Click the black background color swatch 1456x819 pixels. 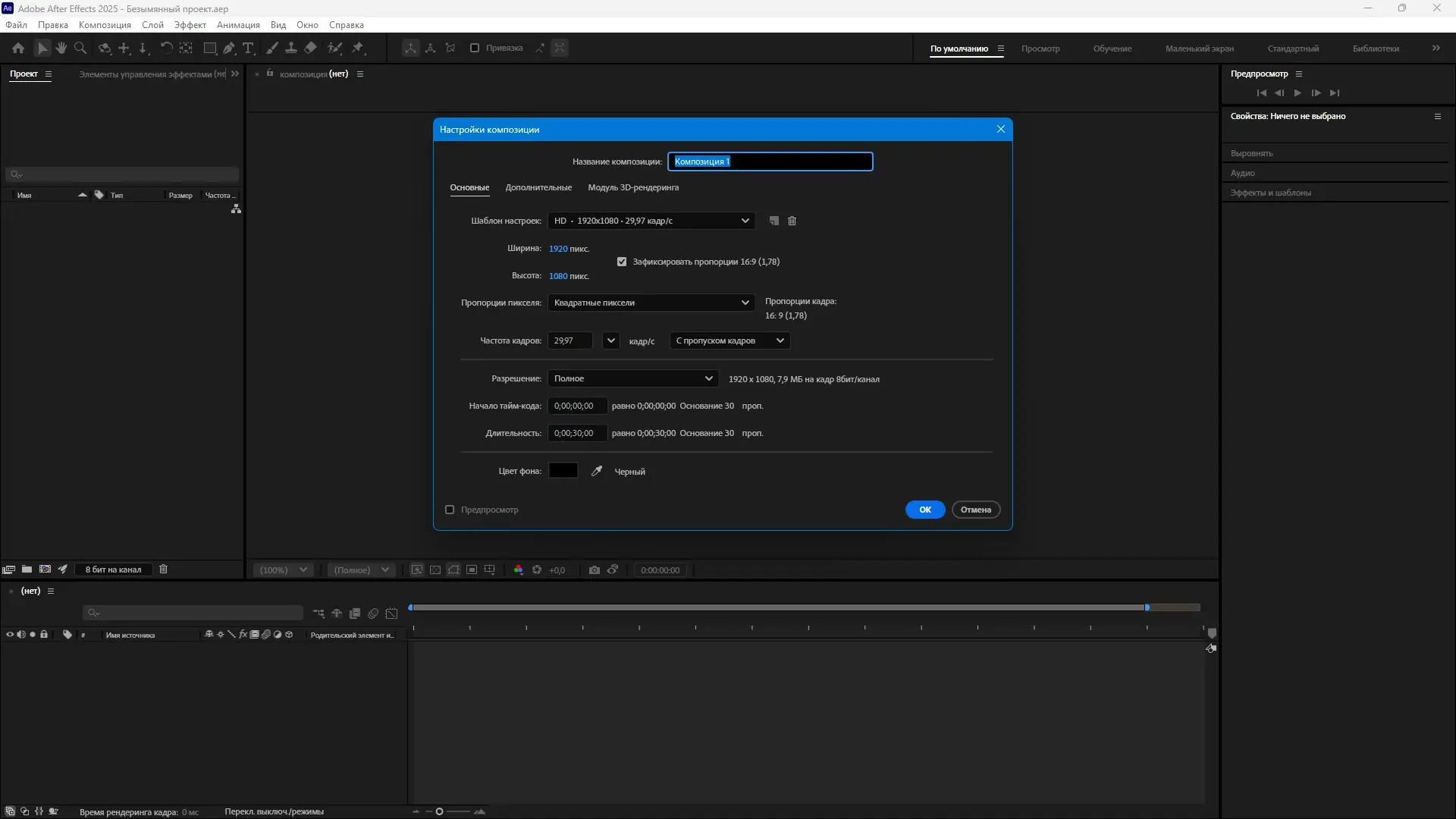[x=563, y=471]
